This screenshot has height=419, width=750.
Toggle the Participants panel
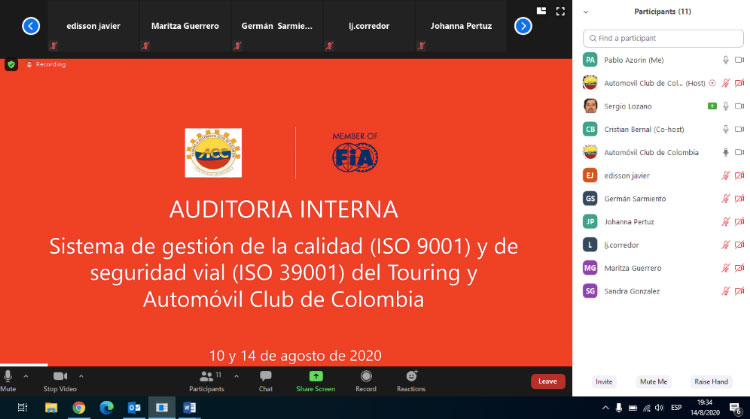point(208,379)
